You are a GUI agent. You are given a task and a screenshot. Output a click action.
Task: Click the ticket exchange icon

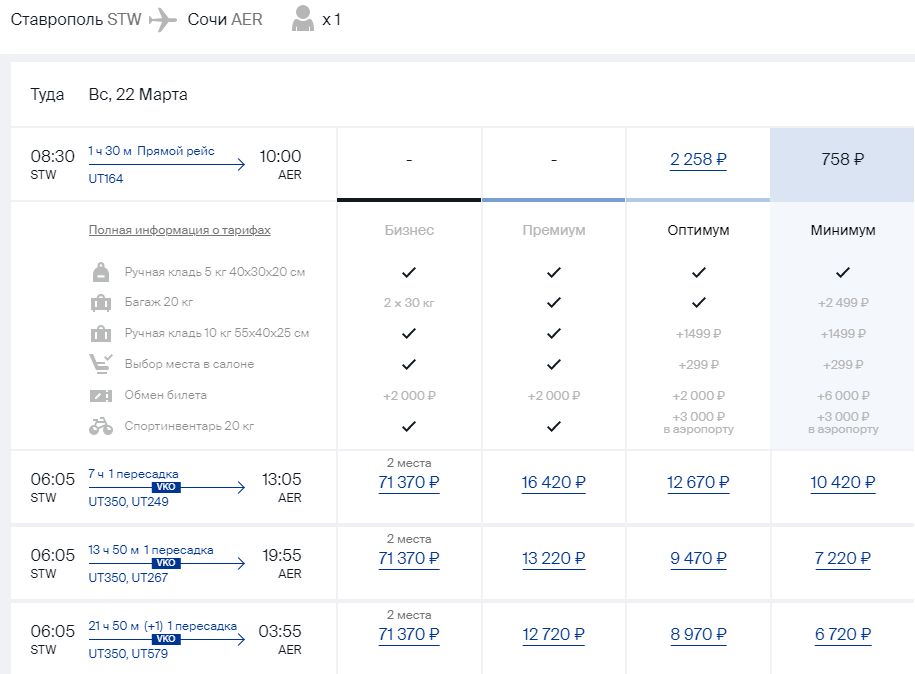[x=101, y=396]
